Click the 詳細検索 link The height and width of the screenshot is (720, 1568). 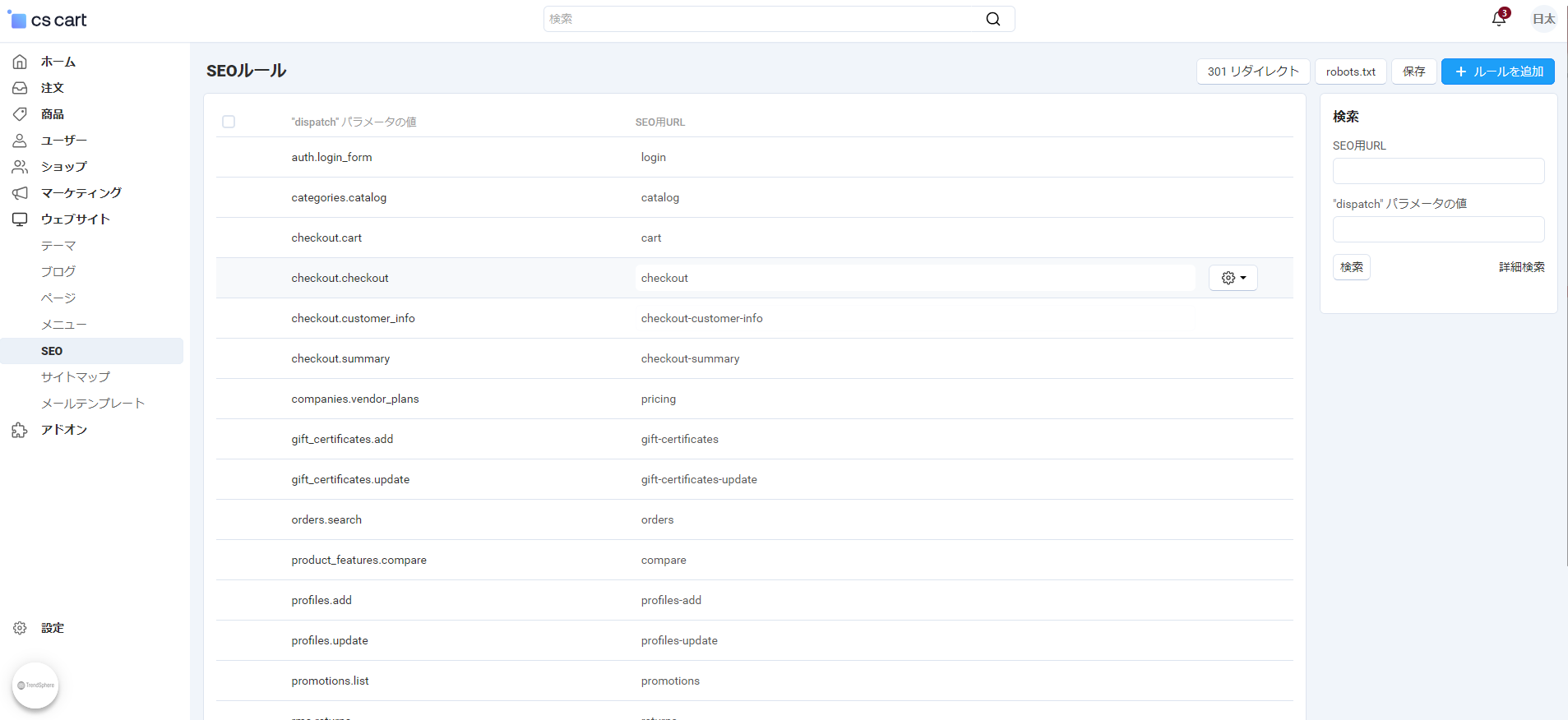tap(1521, 267)
